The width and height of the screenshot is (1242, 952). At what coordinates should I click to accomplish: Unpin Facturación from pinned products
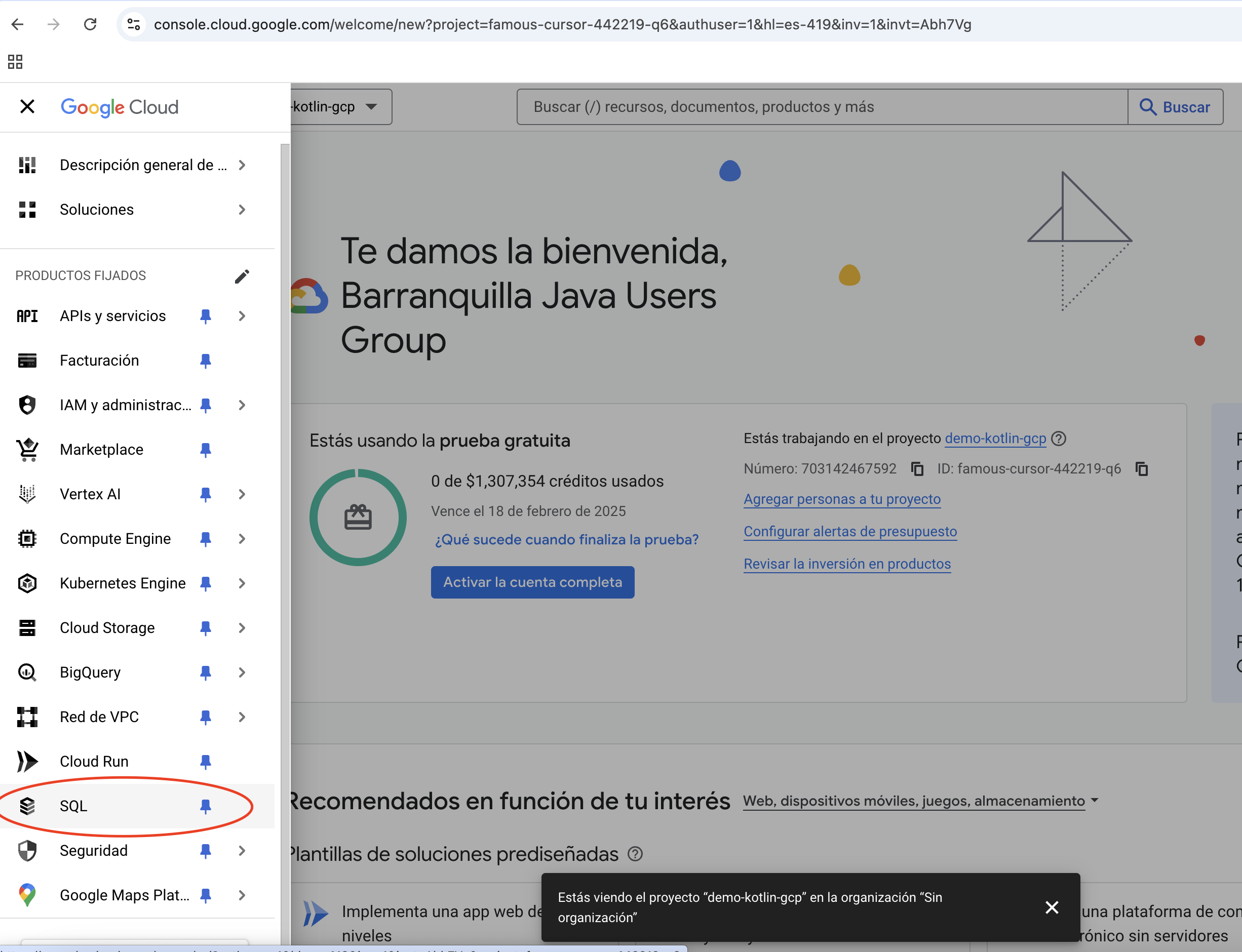tap(205, 361)
